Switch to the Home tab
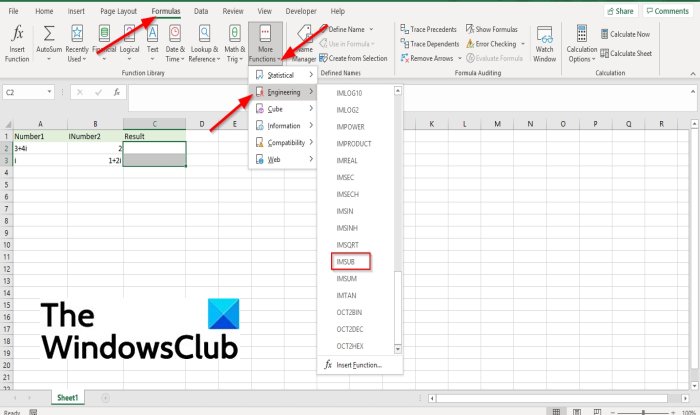 point(44,11)
